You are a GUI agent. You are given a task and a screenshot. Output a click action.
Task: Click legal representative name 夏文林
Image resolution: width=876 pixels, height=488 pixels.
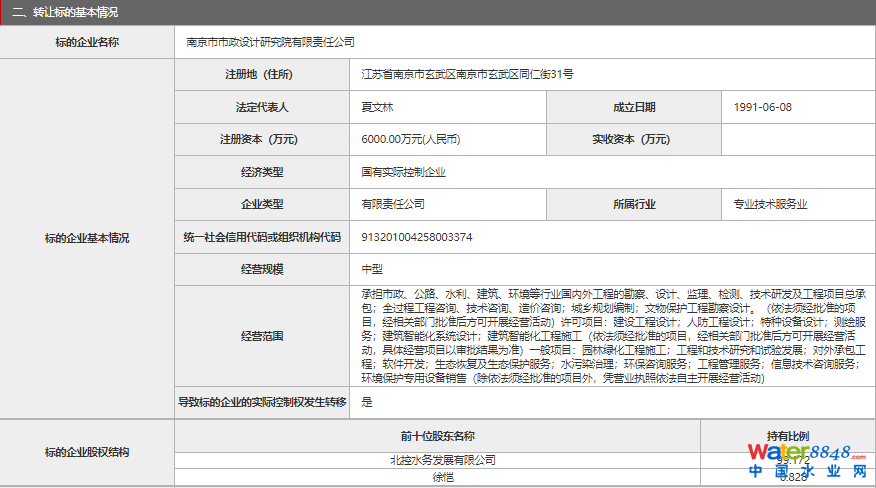click(x=378, y=107)
